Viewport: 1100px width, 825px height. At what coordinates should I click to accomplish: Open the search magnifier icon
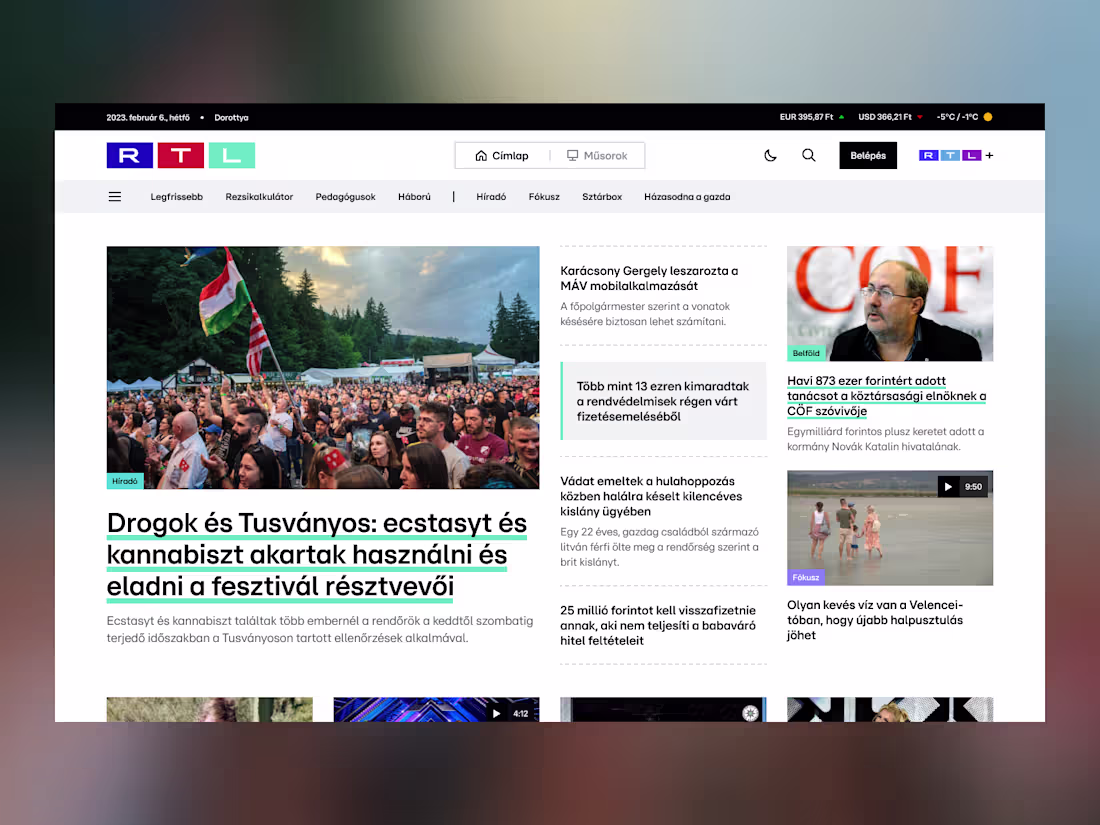point(809,156)
